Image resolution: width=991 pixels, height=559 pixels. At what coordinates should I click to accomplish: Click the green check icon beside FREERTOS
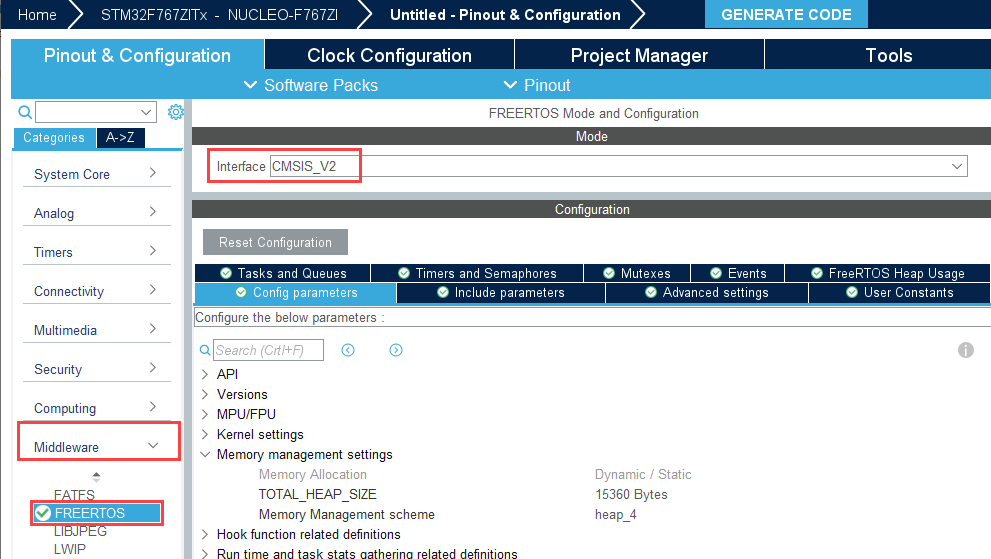click(43, 513)
